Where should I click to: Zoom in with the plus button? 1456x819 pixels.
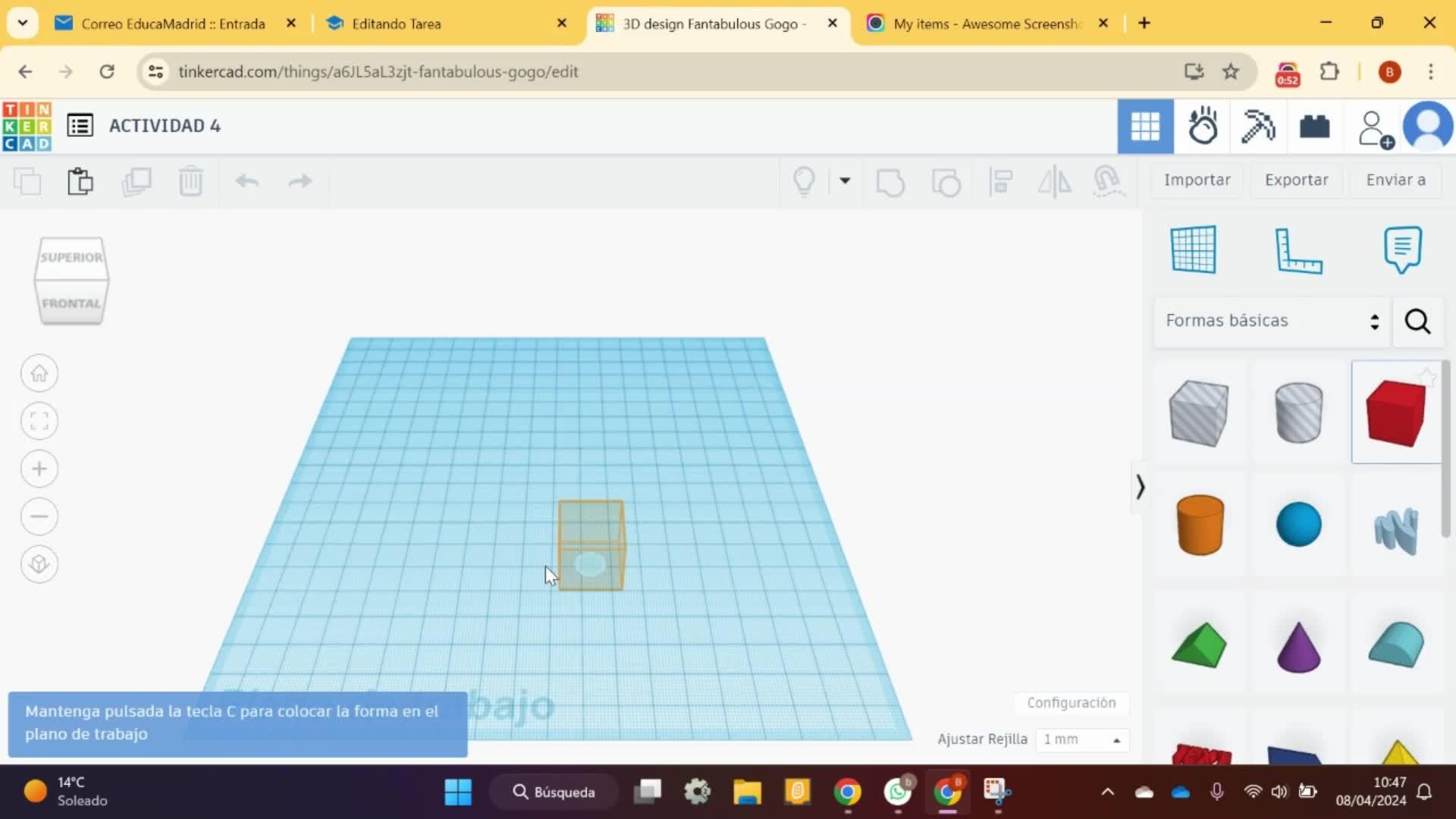[x=39, y=469]
